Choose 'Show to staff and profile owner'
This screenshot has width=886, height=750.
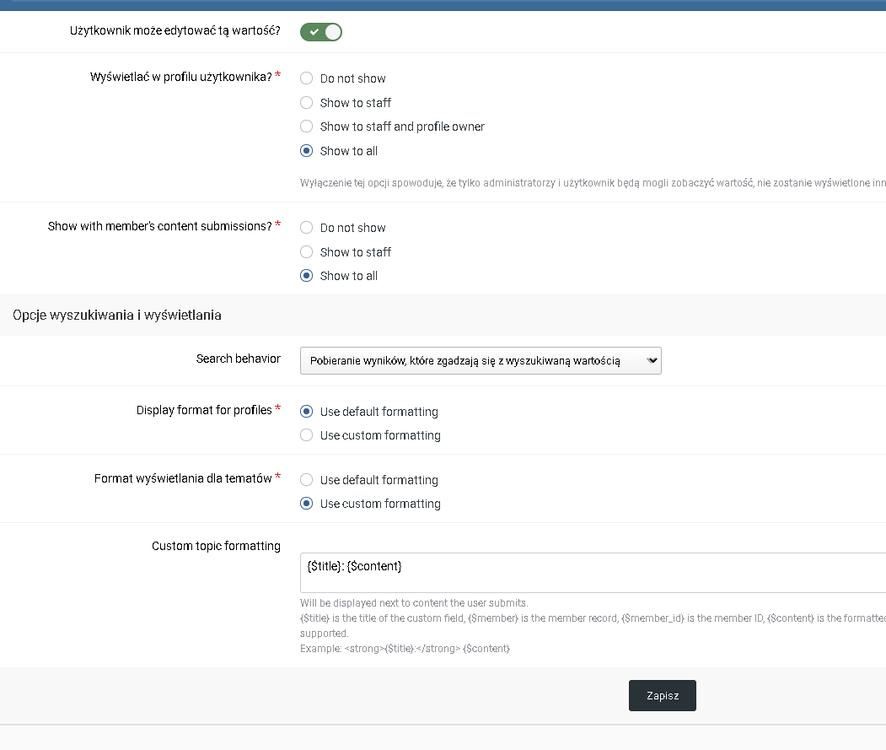pyautogui.click(x=307, y=127)
